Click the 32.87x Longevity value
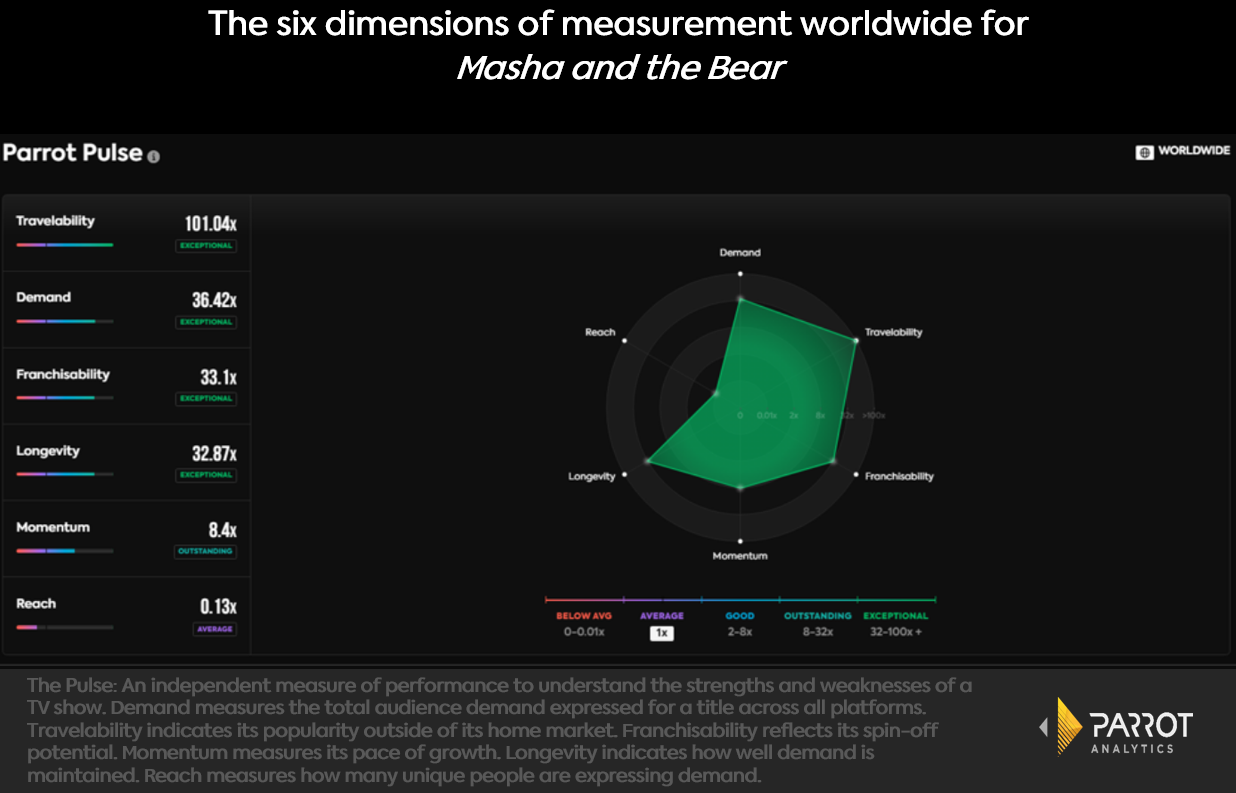This screenshot has width=1236, height=793. (214, 453)
